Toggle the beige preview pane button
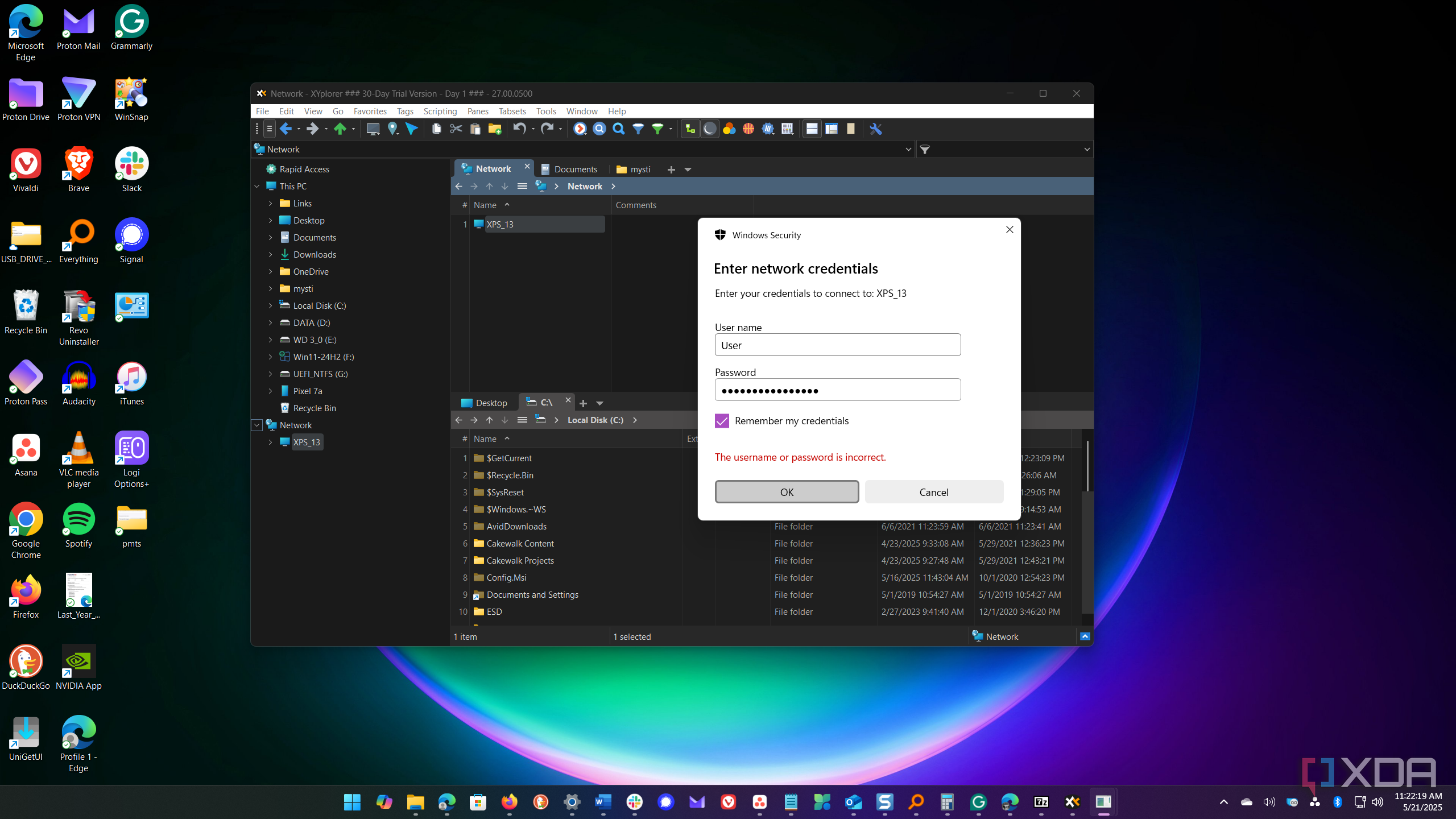Viewport: 1456px width, 819px height. coord(851,129)
